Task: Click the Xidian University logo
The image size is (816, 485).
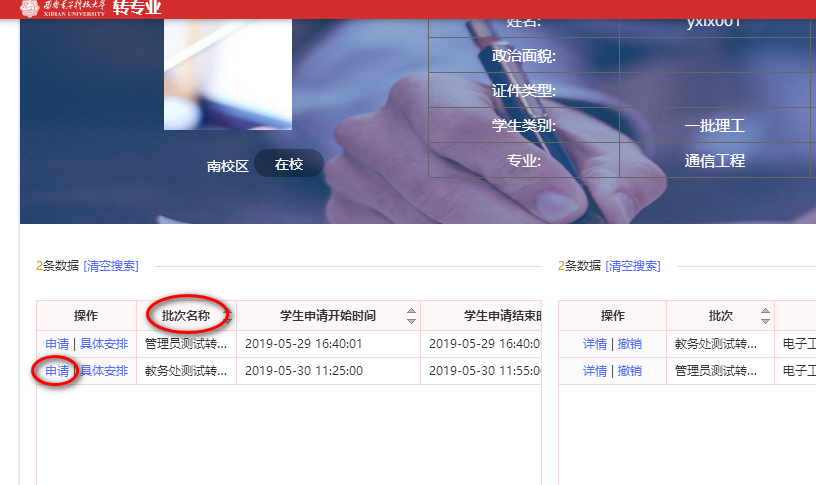Action: 62,10
